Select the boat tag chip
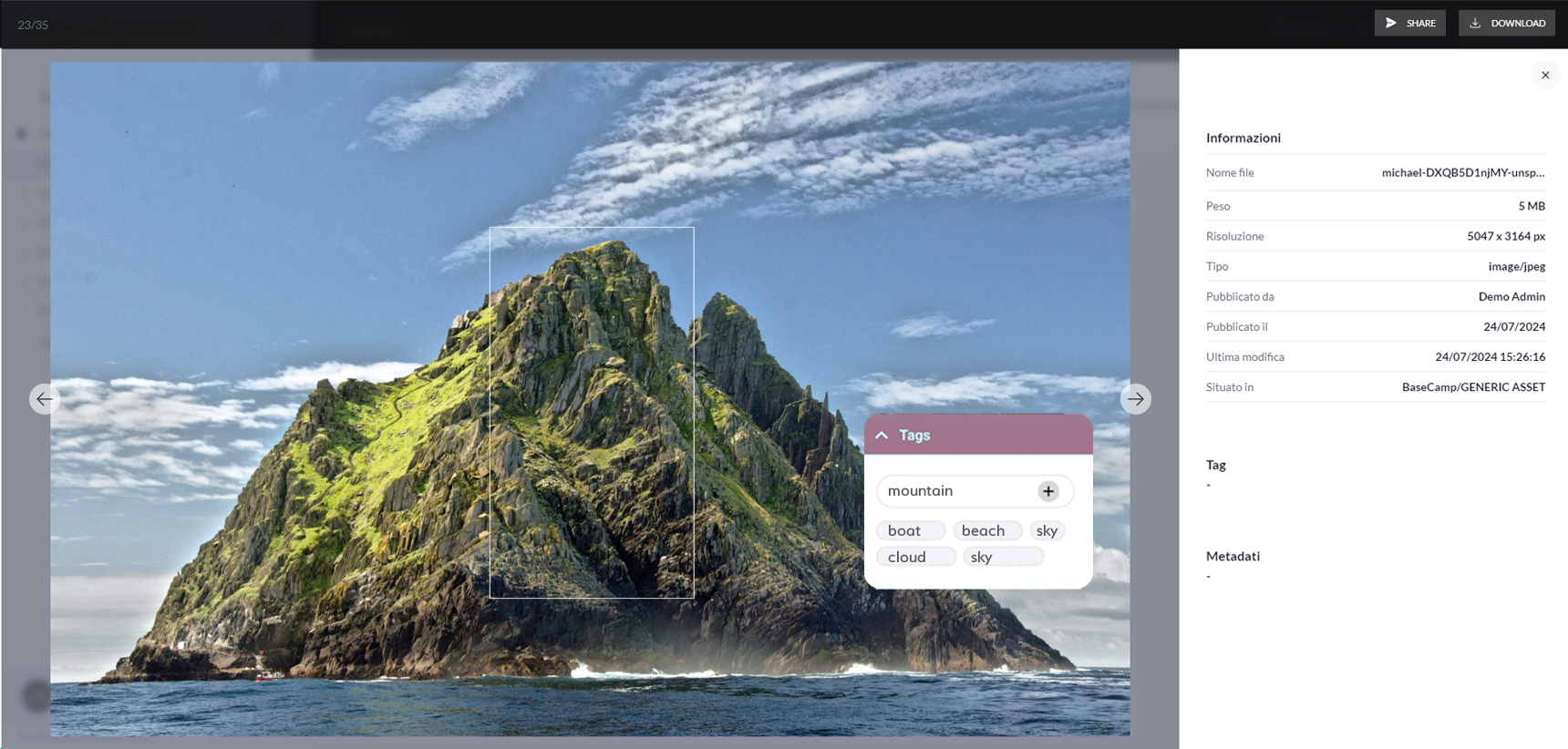The width and height of the screenshot is (1568, 749). 911,530
